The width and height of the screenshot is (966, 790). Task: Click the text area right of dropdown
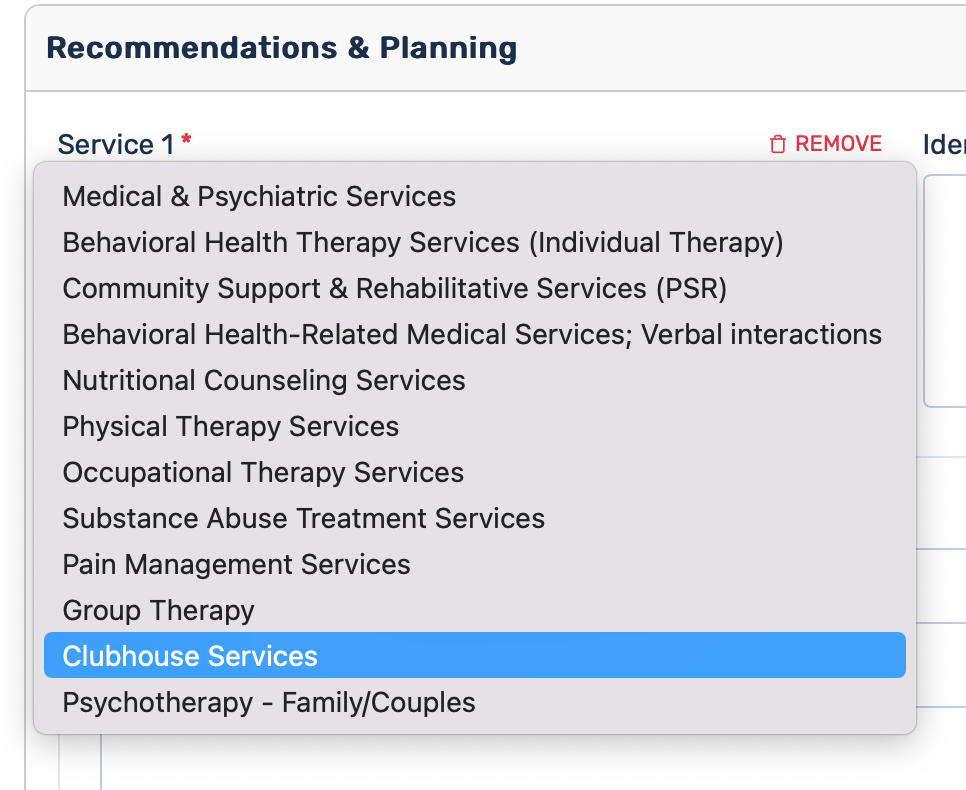pyautogui.click(x=944, y=290)
